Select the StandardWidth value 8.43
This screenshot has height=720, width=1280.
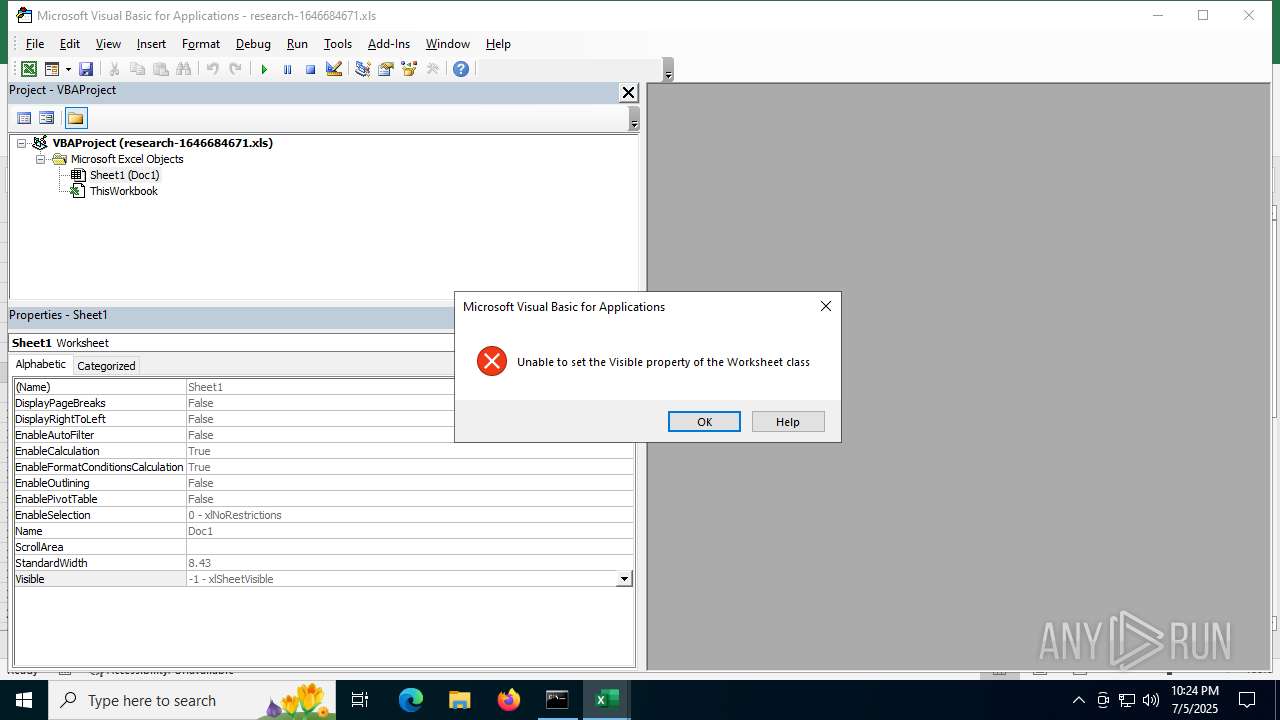[409, 563]
